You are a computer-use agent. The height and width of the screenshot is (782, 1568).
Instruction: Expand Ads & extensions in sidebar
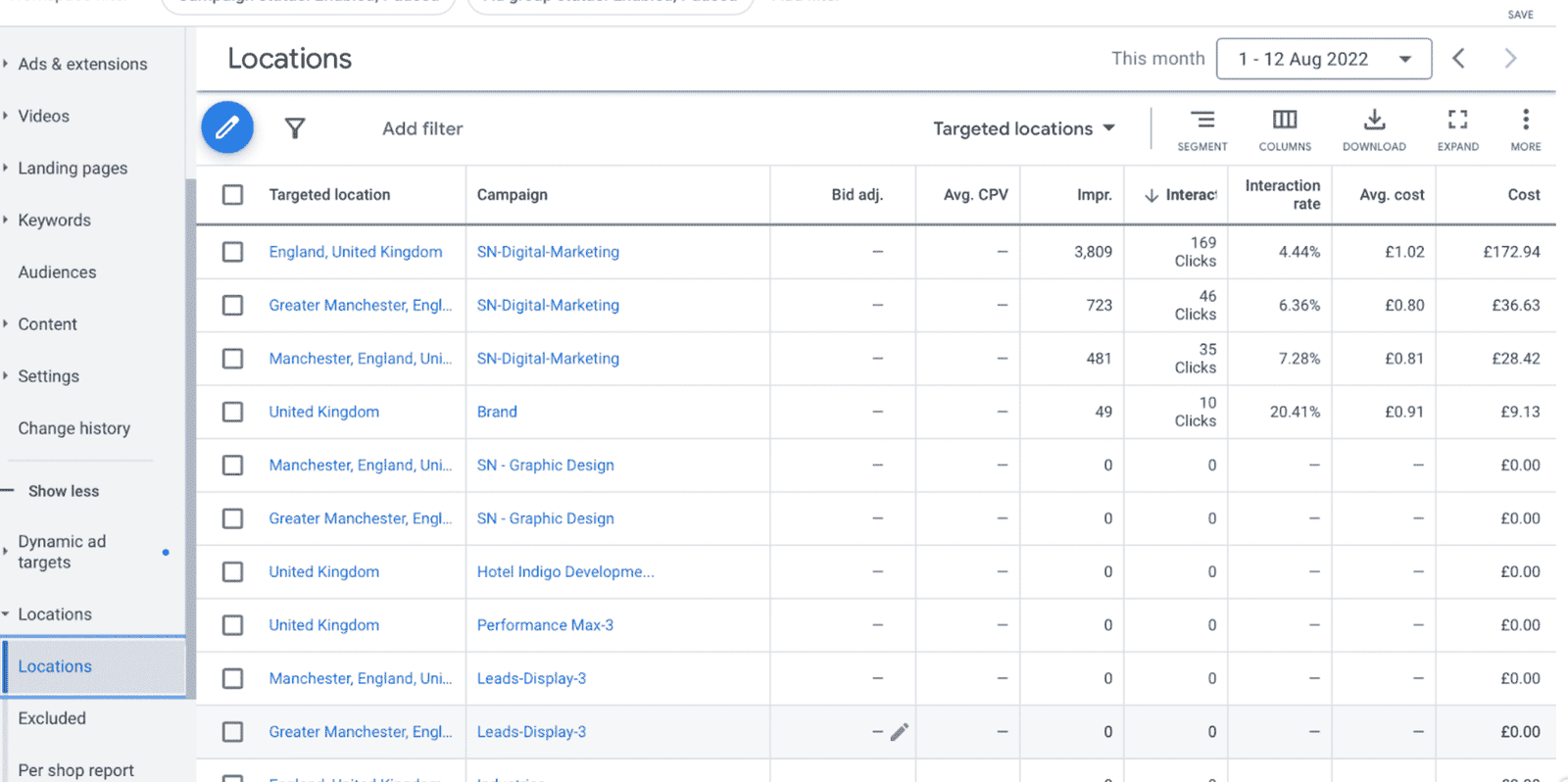pos(82,64)
